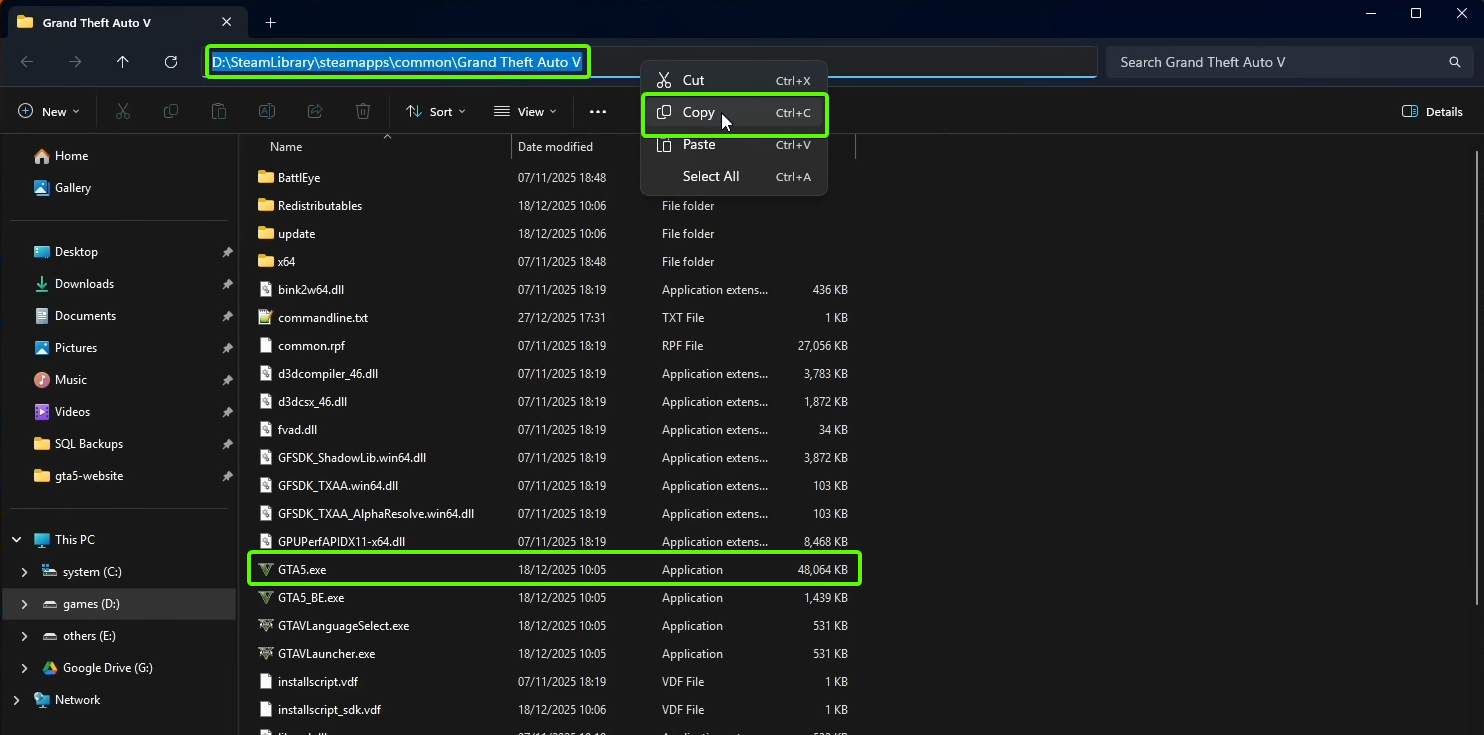Screen dimensions: 1484x735
Task: Click the toolbar Paste clipboard icon
Action: point(219,112)
